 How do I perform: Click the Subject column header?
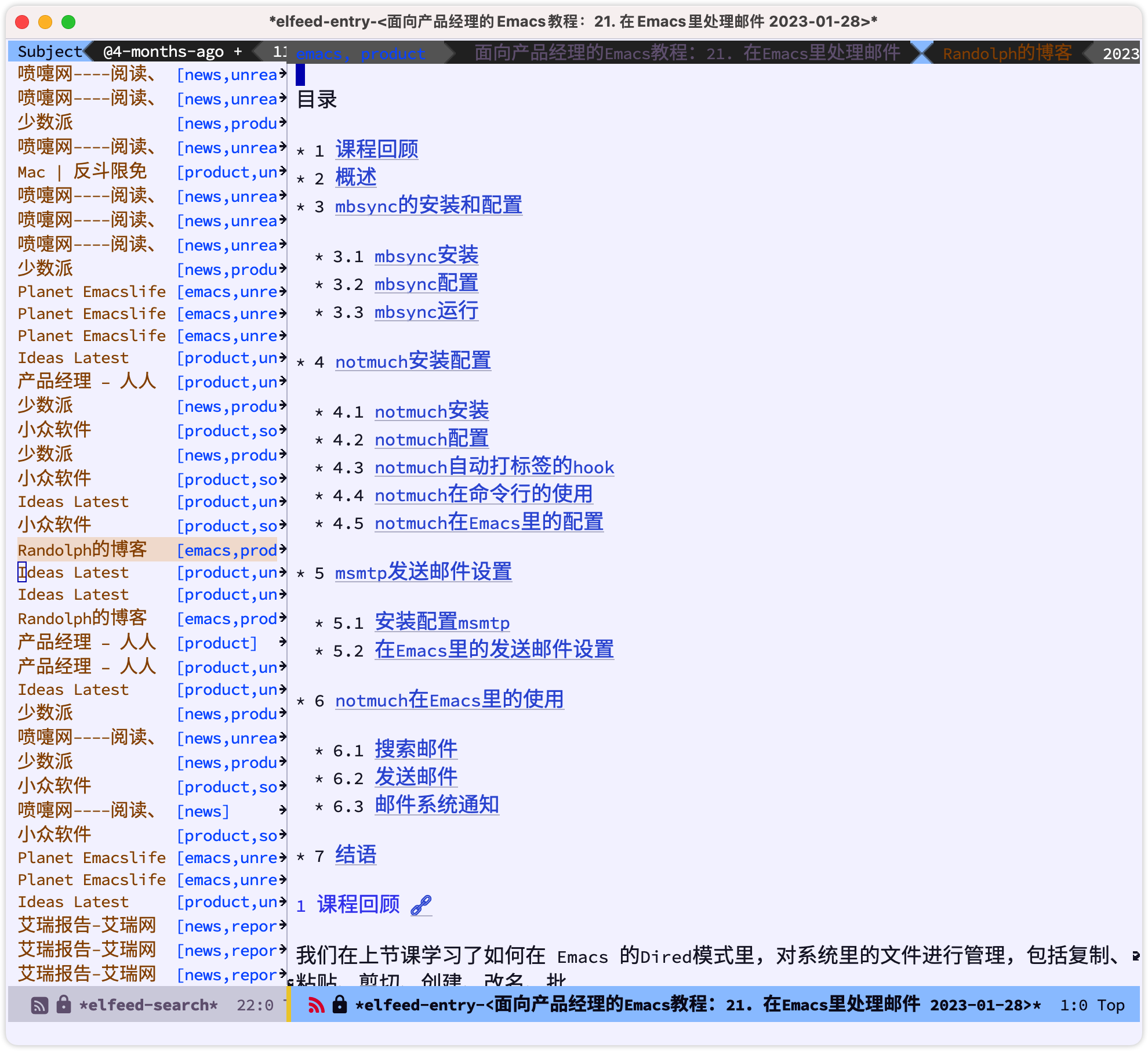tap(50, 52)
